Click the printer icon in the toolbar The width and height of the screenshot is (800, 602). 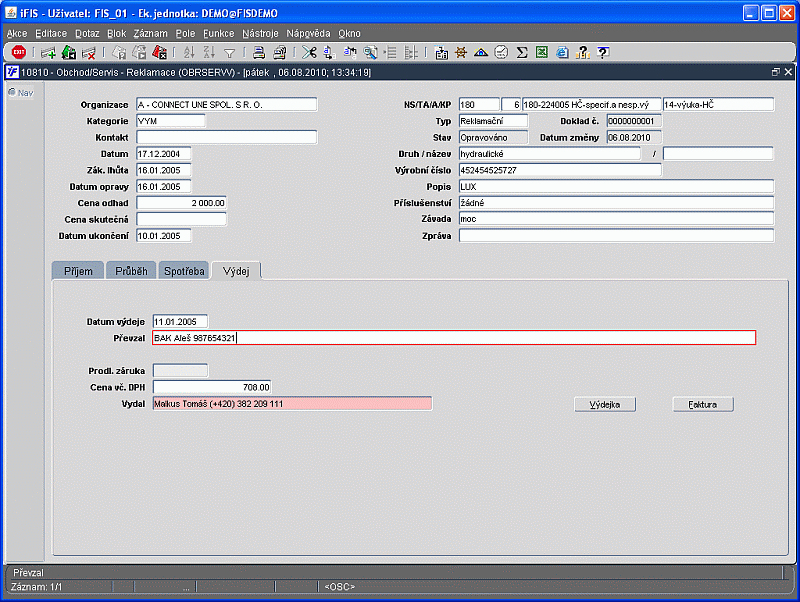(x=258, y=52)
